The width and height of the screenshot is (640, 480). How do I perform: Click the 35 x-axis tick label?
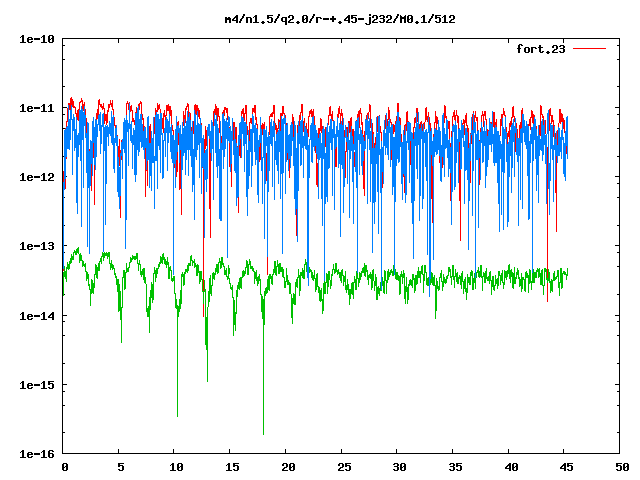pyautogui.click(x=456, y=467)
